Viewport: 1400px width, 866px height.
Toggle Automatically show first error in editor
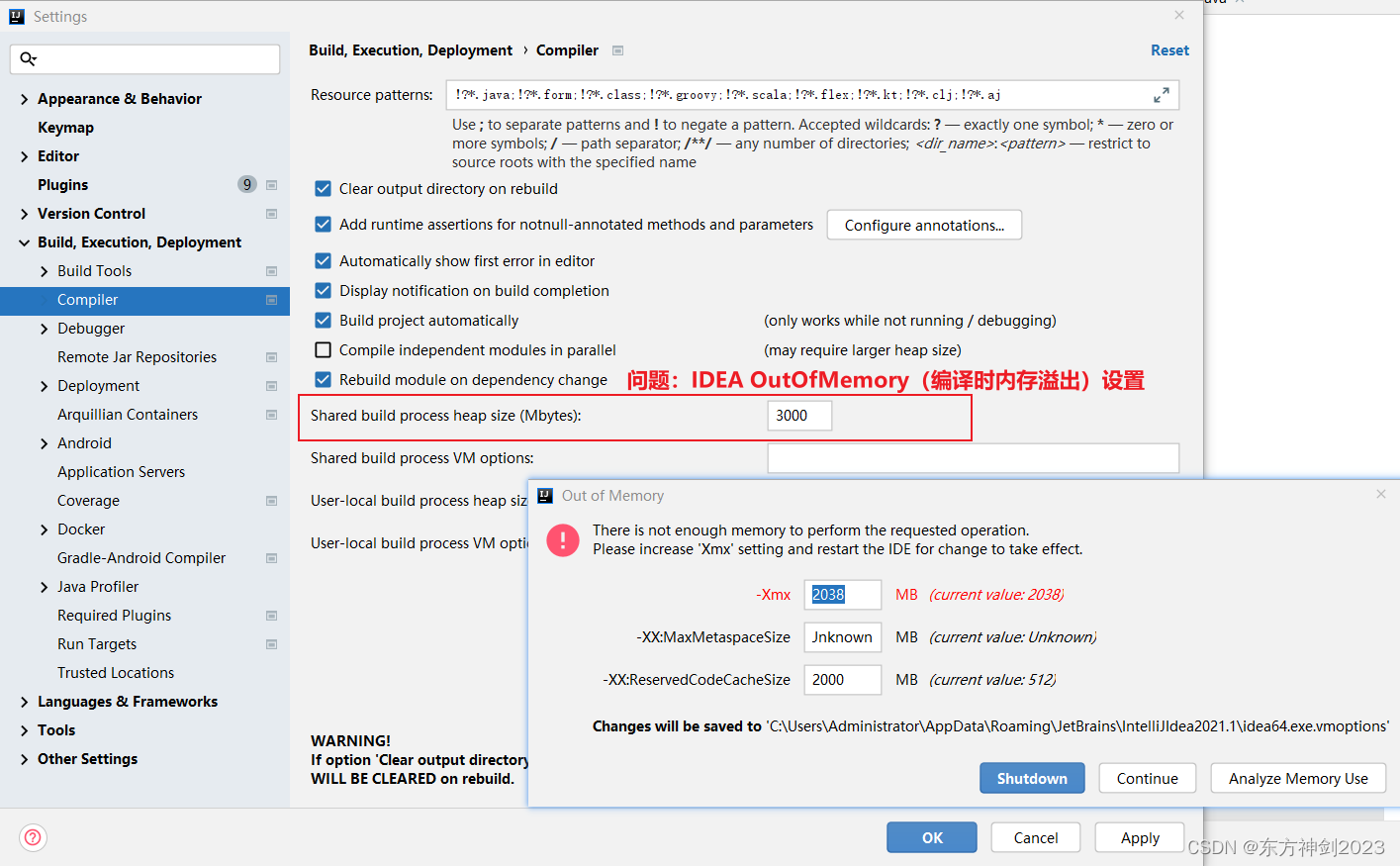323,261
